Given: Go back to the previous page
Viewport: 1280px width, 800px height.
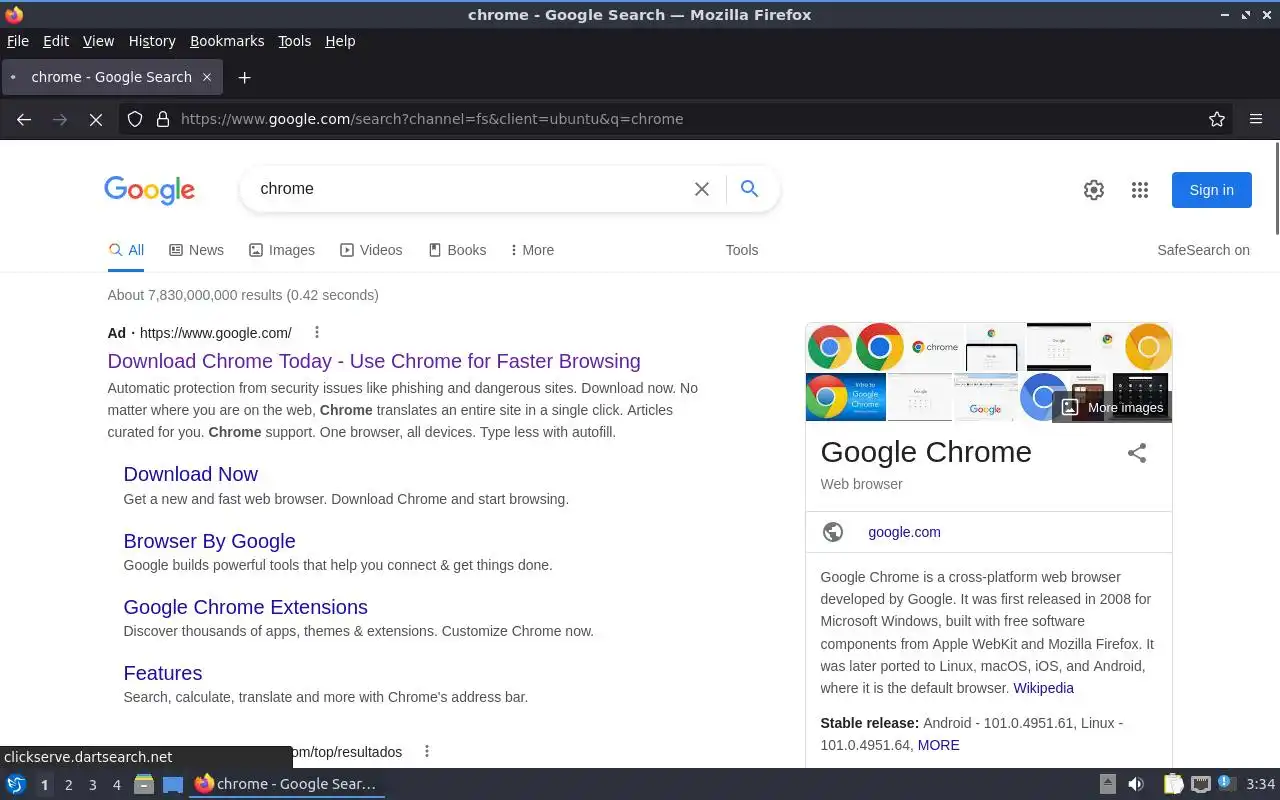Looking at the screenshot, I should click(x=24, y=119).
